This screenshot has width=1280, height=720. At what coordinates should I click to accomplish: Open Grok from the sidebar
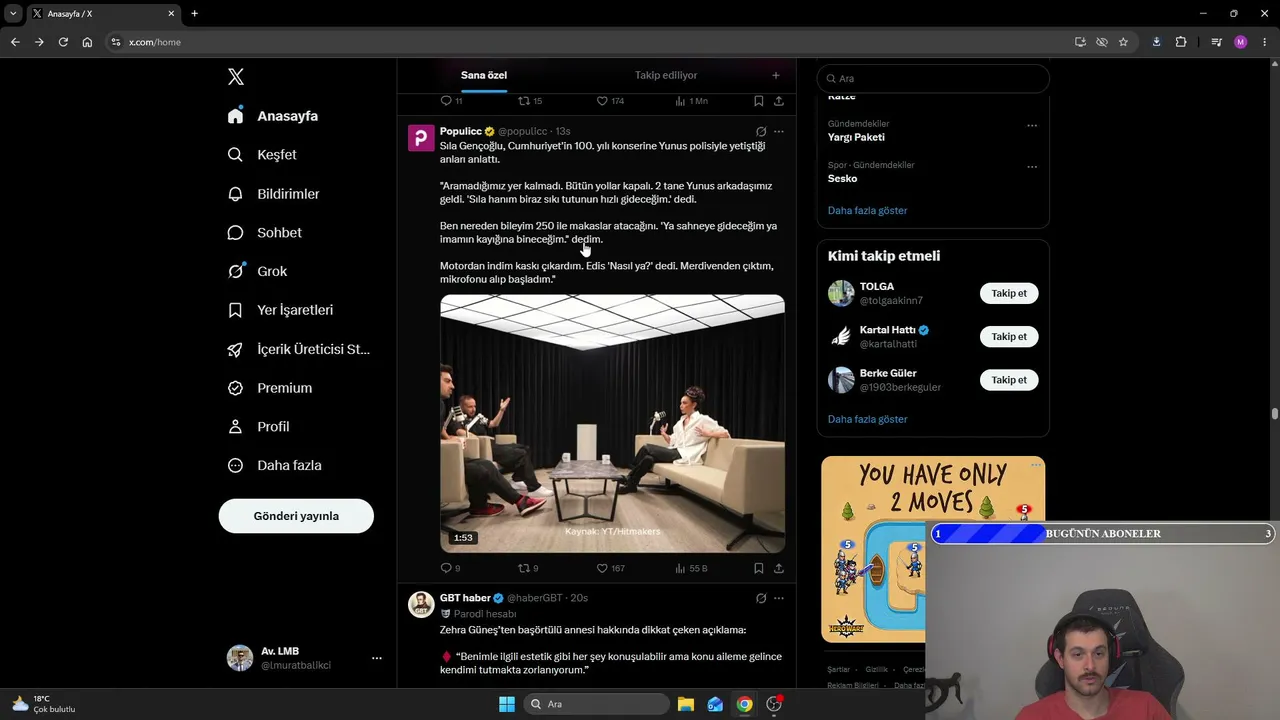click(257, 271)
